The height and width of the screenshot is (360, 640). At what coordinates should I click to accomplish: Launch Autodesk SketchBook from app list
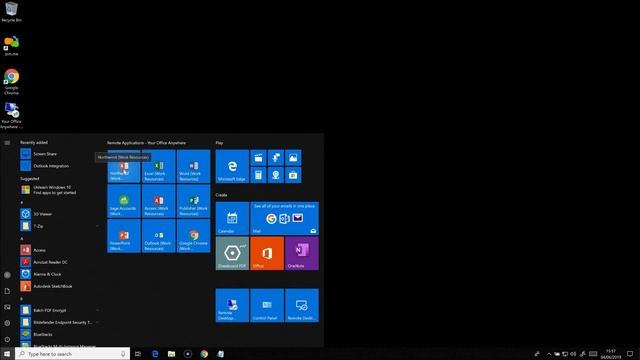tap(60, 286)
